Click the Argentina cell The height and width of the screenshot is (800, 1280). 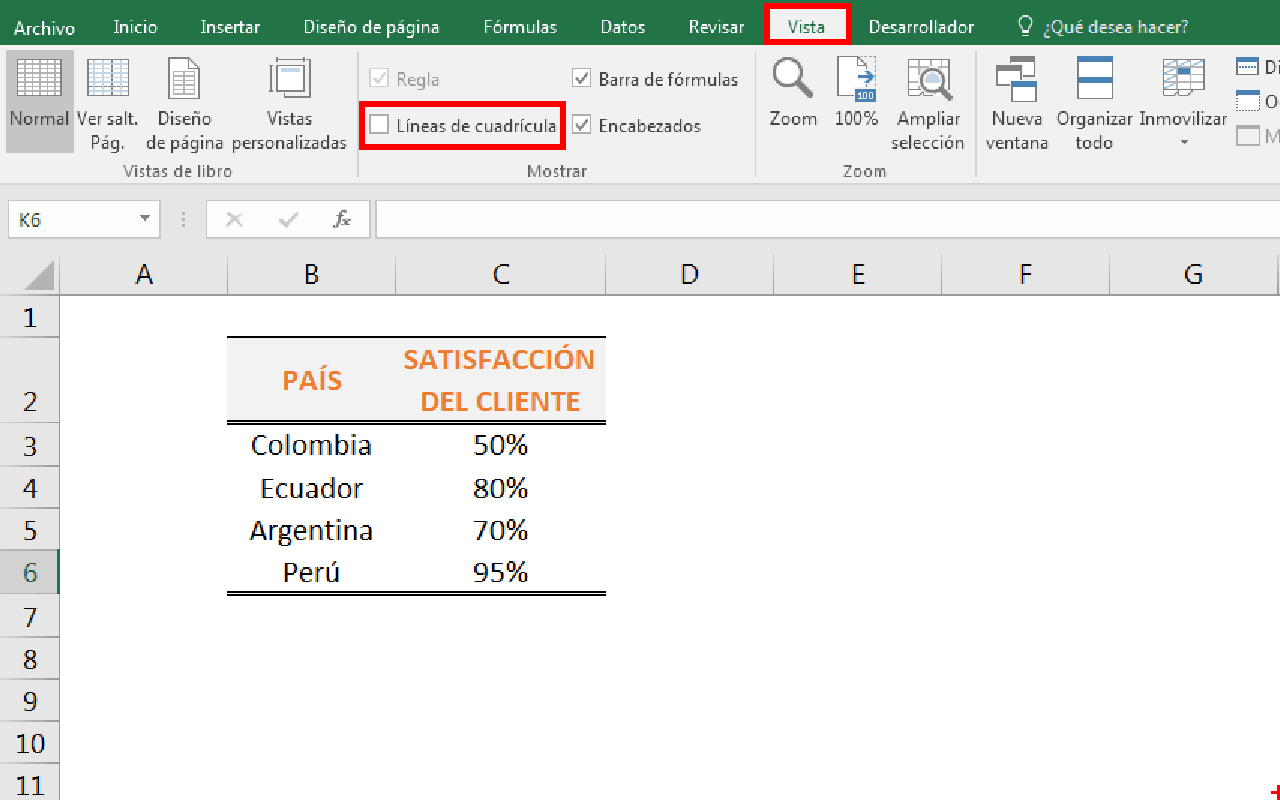[x=312, y=529]
